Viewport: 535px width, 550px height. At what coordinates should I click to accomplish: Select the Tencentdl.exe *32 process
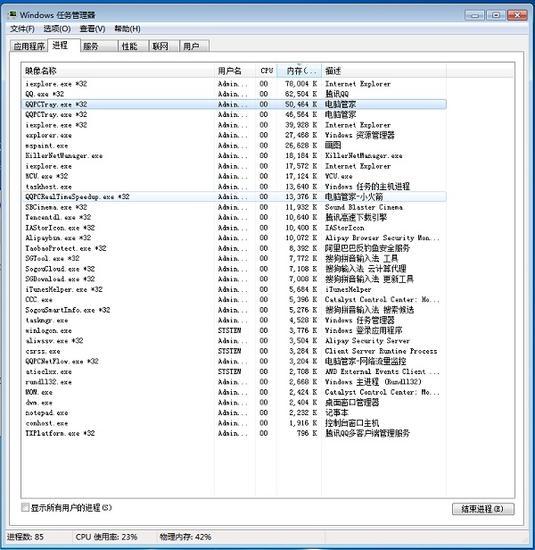pyautogui.click(x=234, y=217)
